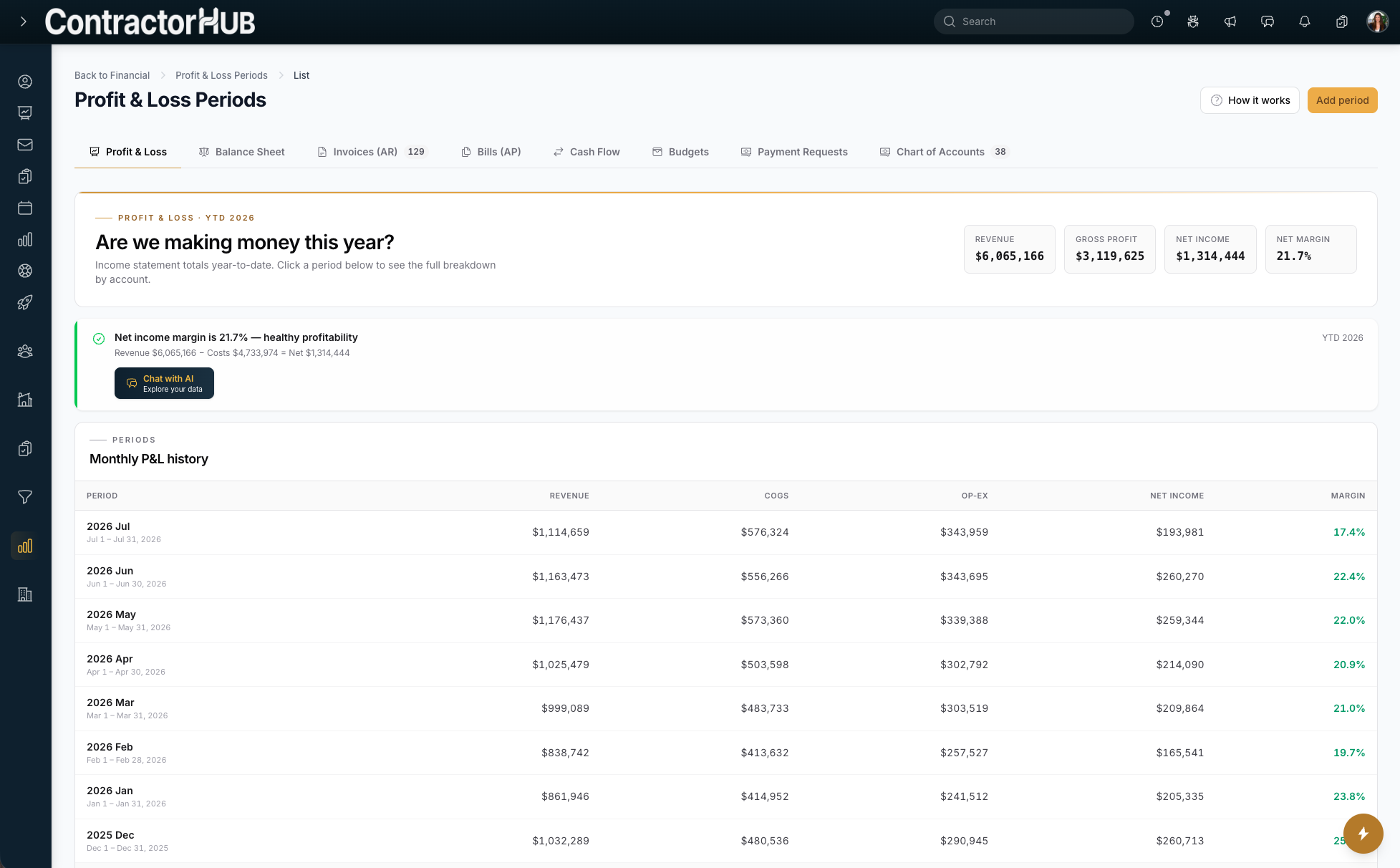Click the Gross Profit $3,119,625 summary card
1400x868 pixels.
pos(1109,249)
